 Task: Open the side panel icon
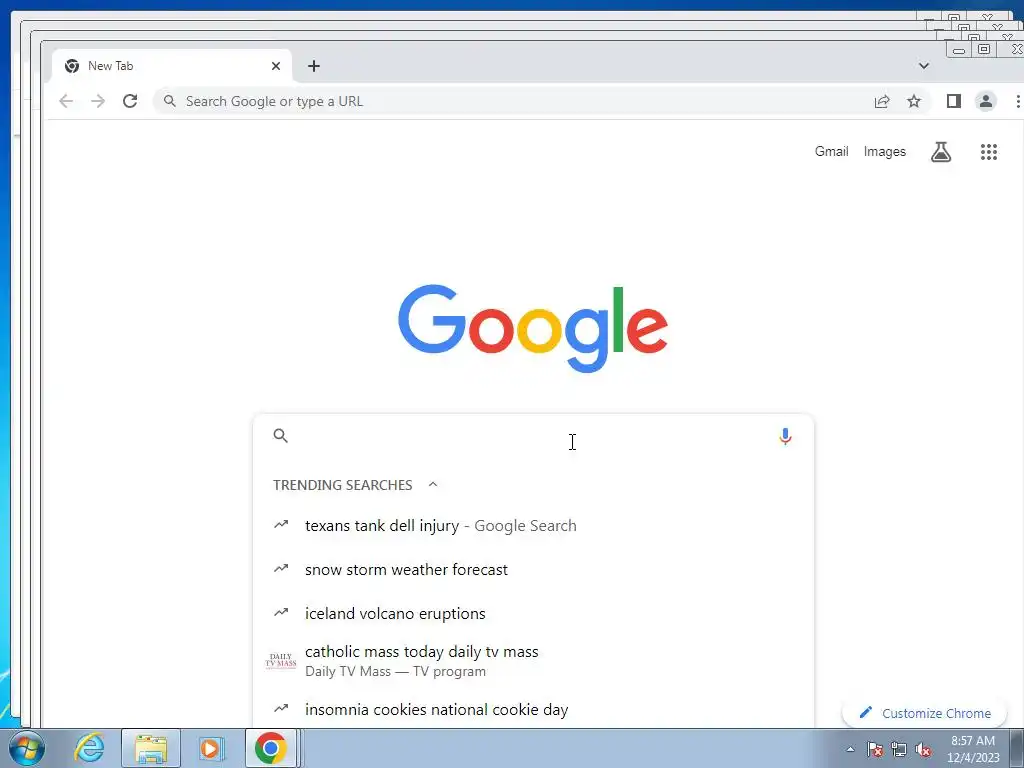click(x=953, y=101)
